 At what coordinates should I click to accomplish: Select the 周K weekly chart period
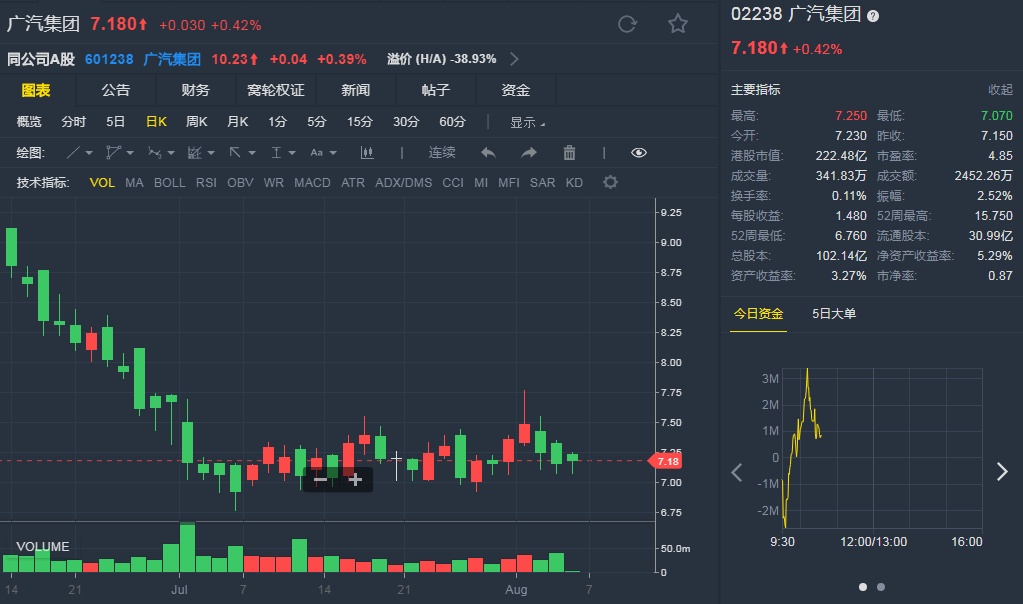196,122
